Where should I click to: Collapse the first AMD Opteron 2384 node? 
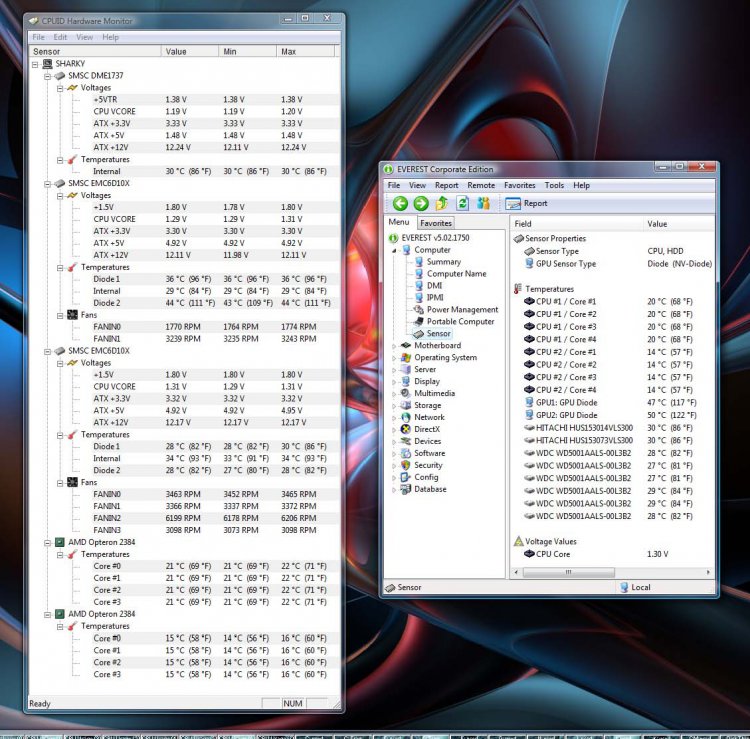click(x=47, y=542)
